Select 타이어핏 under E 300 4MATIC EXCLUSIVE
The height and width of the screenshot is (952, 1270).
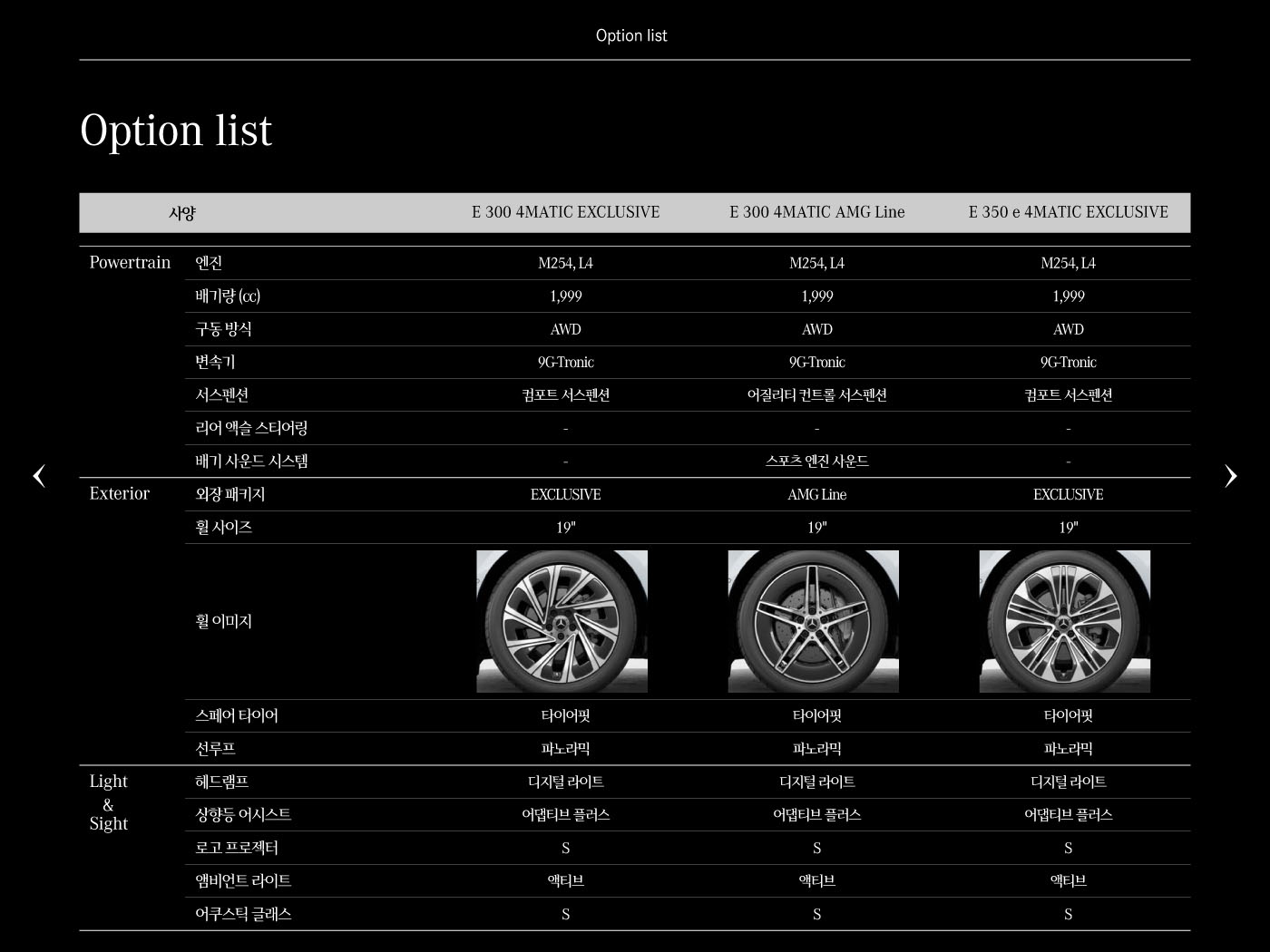[566, 716]
